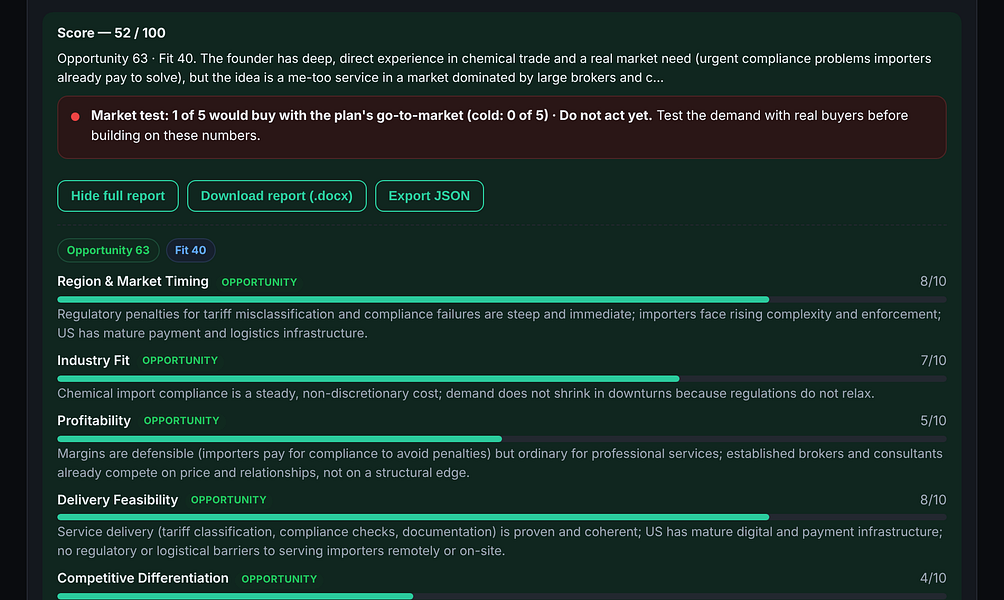1004x600 pixels.
Task: Click the OPPORTUNITY tag beside Competitive Differentiation
Action: click(279, 579)
